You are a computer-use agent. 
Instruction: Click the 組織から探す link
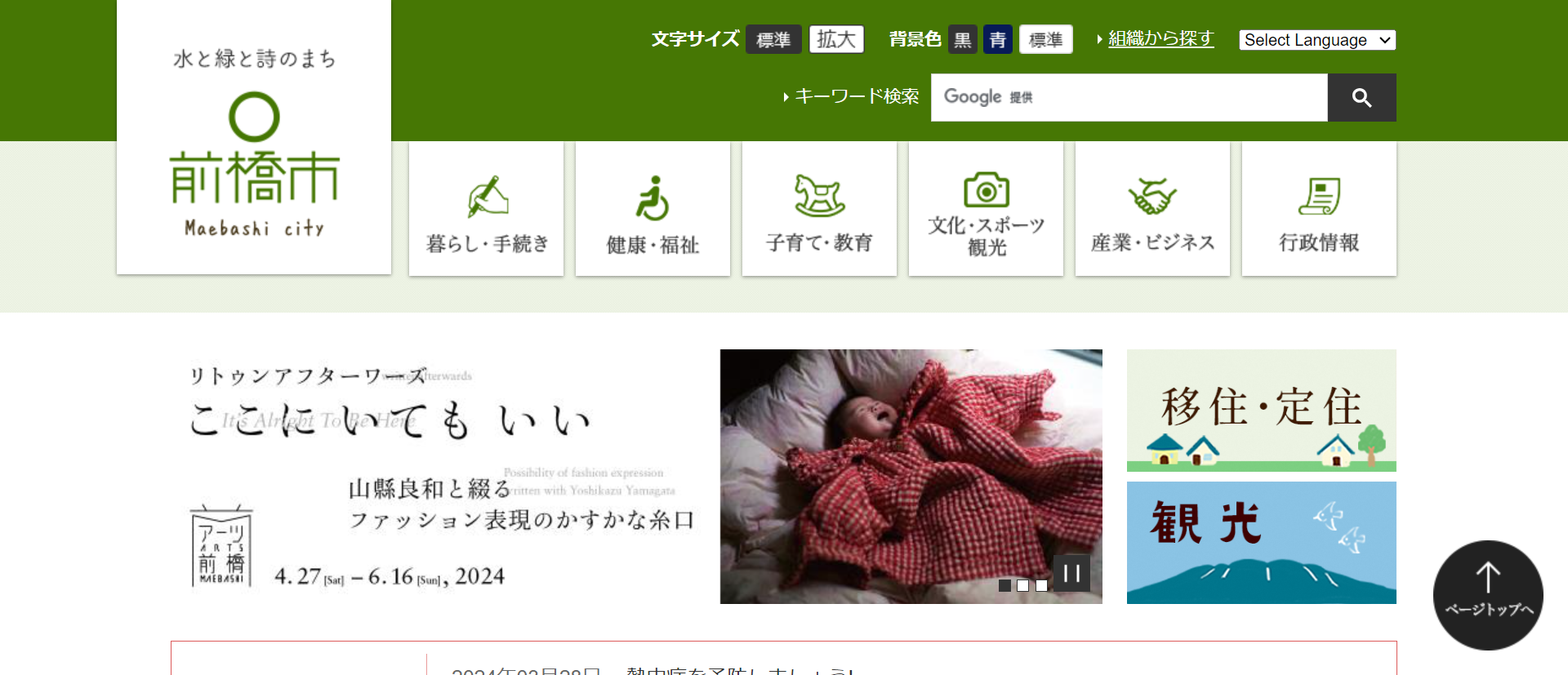(x=1160, y=38)
